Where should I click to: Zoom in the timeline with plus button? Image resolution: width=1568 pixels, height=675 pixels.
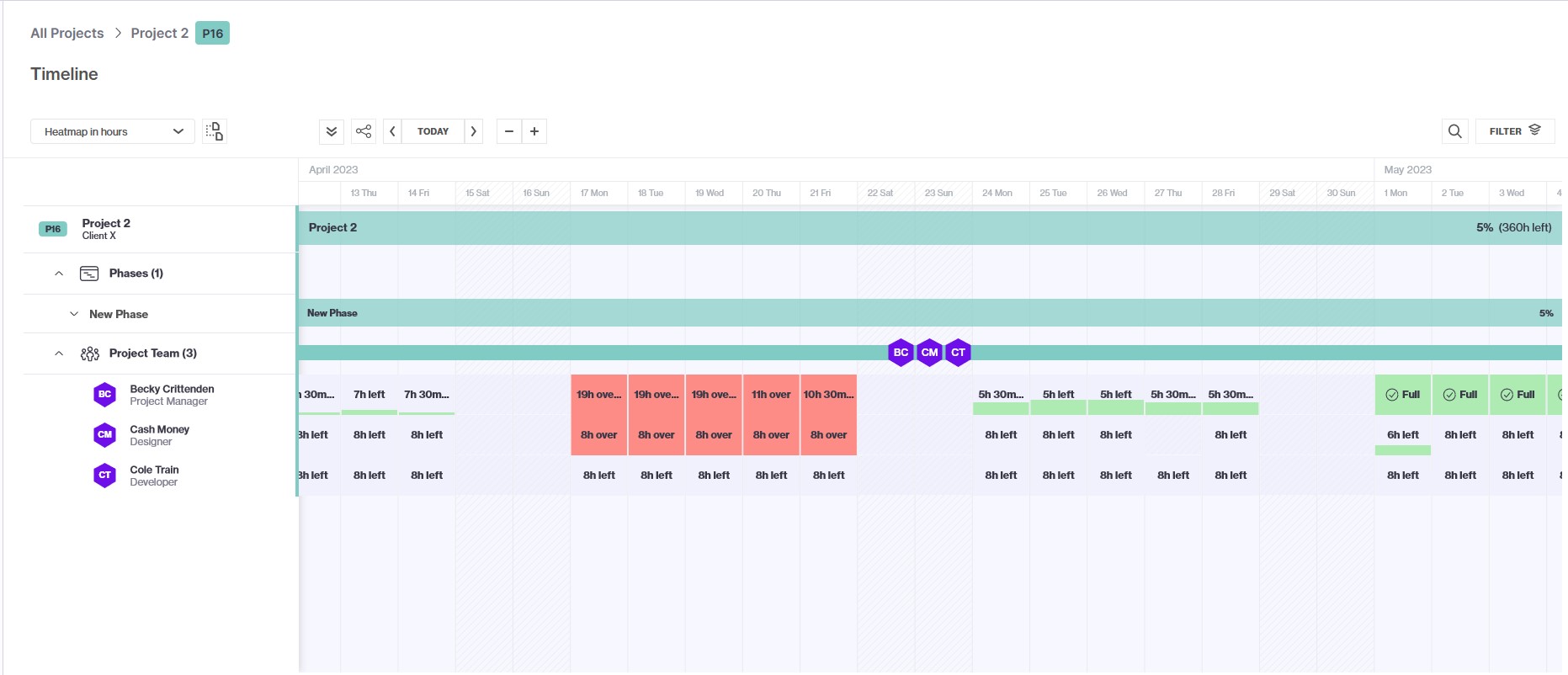[x=534, y=131]
